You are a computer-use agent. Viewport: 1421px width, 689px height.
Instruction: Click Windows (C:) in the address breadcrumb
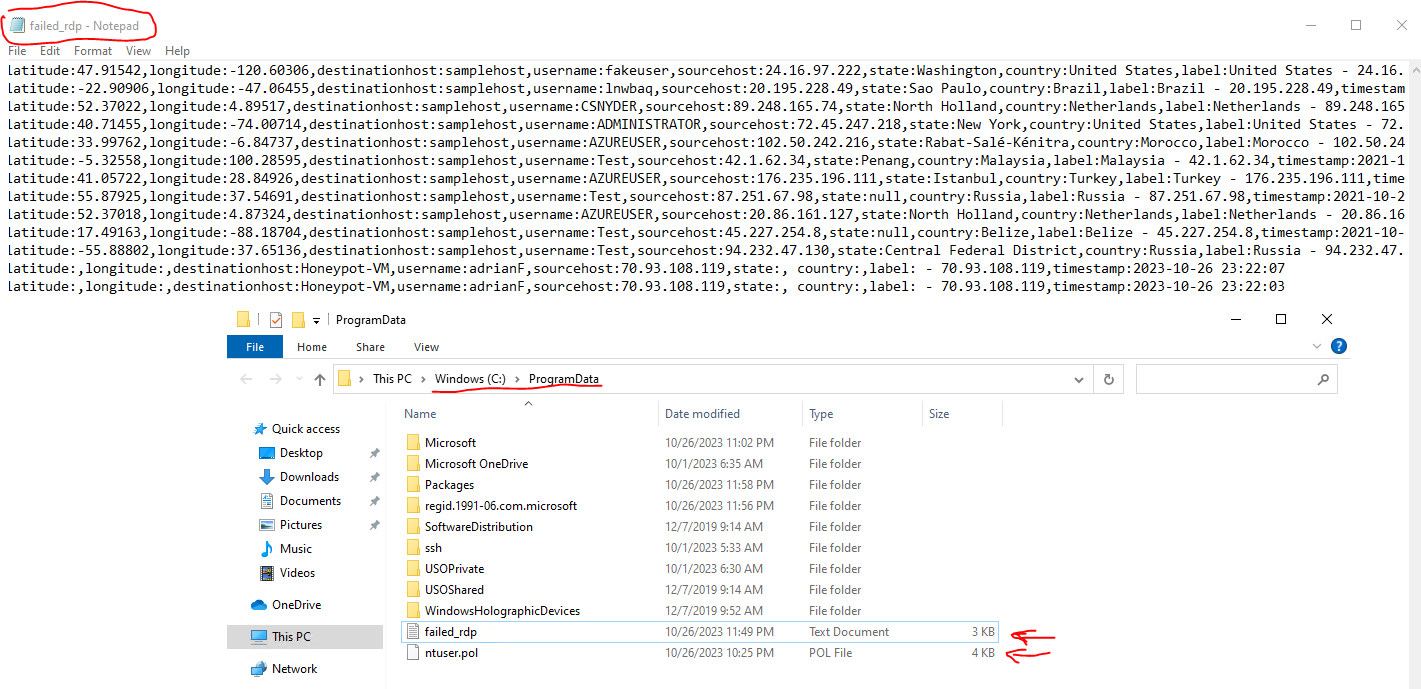[470, 379]
